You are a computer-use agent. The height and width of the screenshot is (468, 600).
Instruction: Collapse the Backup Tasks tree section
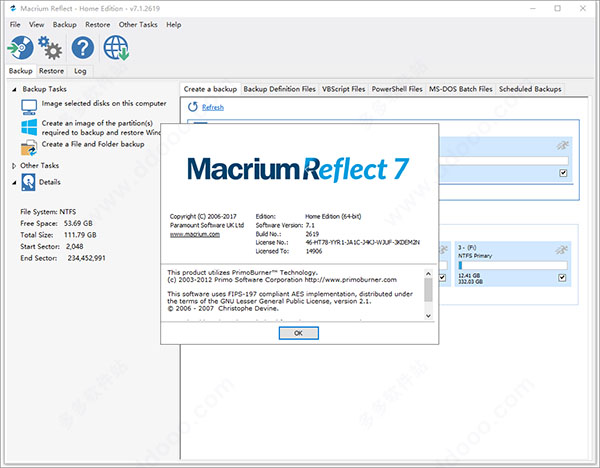point(14,90)
